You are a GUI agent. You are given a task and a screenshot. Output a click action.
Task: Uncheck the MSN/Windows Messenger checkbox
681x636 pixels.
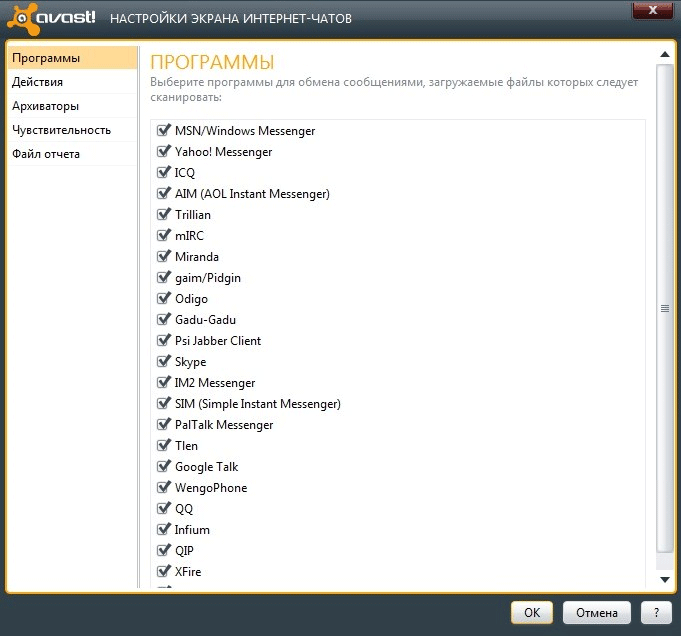point(163,130)
